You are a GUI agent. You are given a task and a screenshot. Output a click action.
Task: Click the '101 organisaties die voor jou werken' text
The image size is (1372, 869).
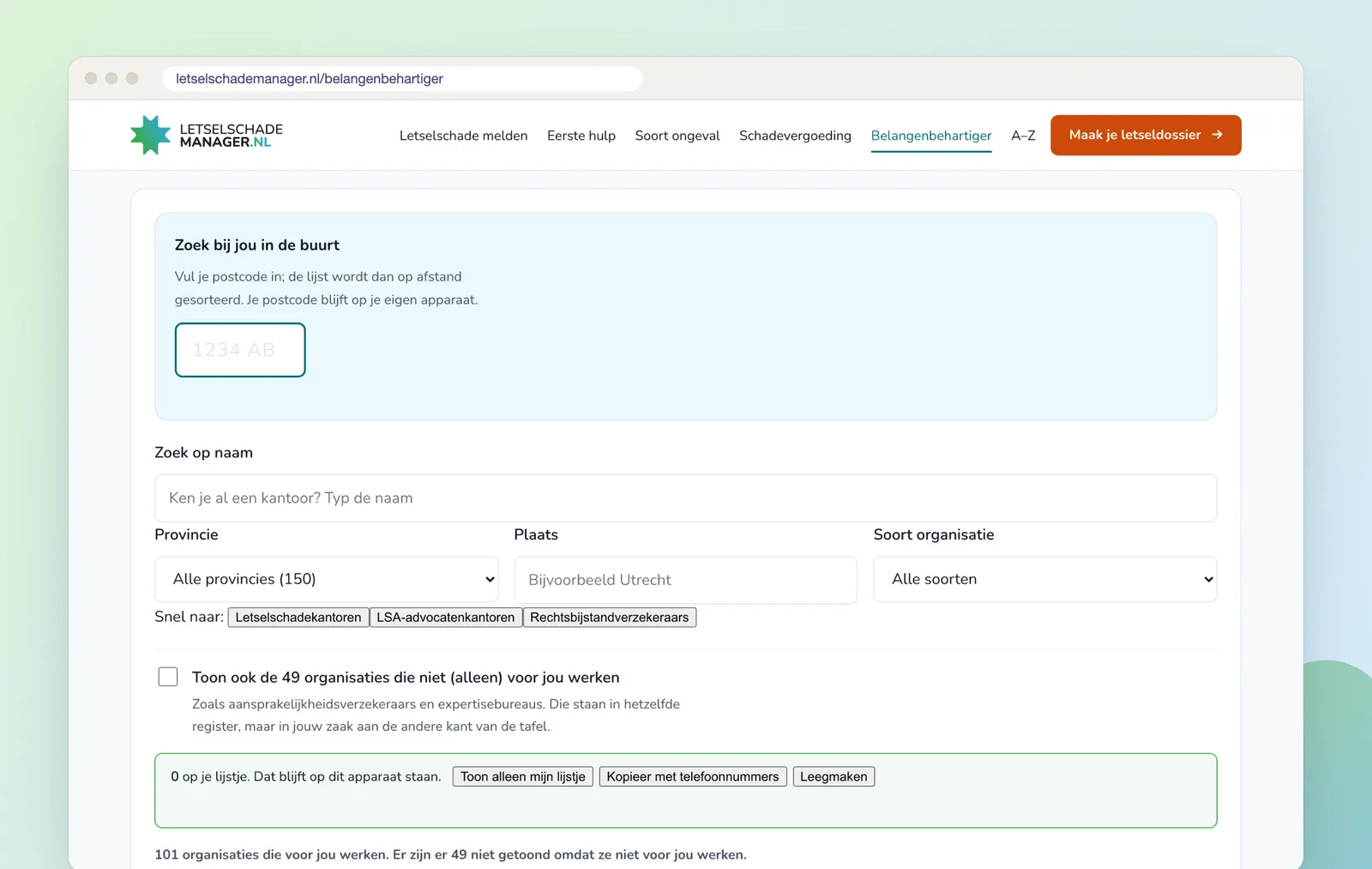click(x=271, y=854)
